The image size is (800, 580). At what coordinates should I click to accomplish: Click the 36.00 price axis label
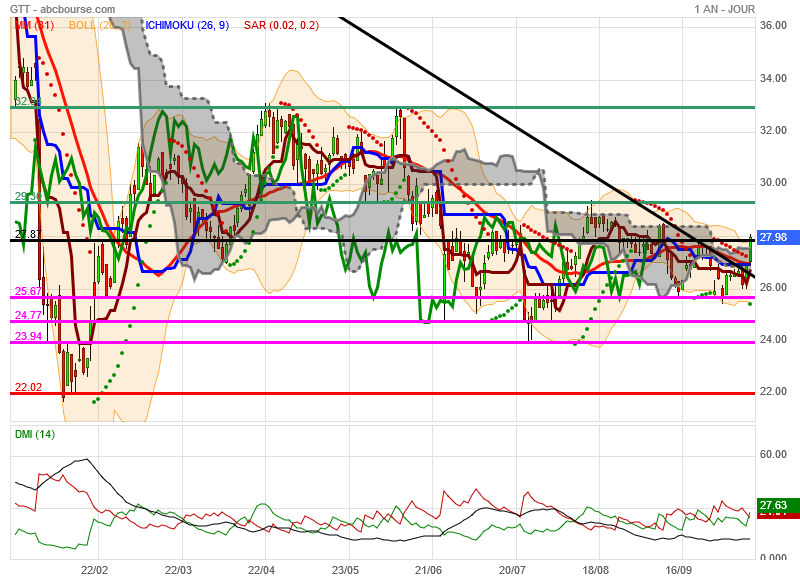click(x=773, y=26)
